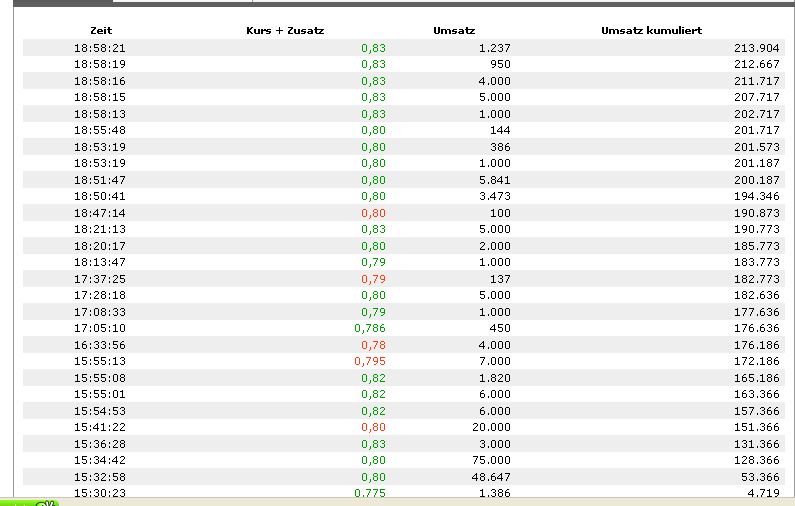Screen dimensions: 795x506
Task: Click the price 0,786
Action: 370,328
